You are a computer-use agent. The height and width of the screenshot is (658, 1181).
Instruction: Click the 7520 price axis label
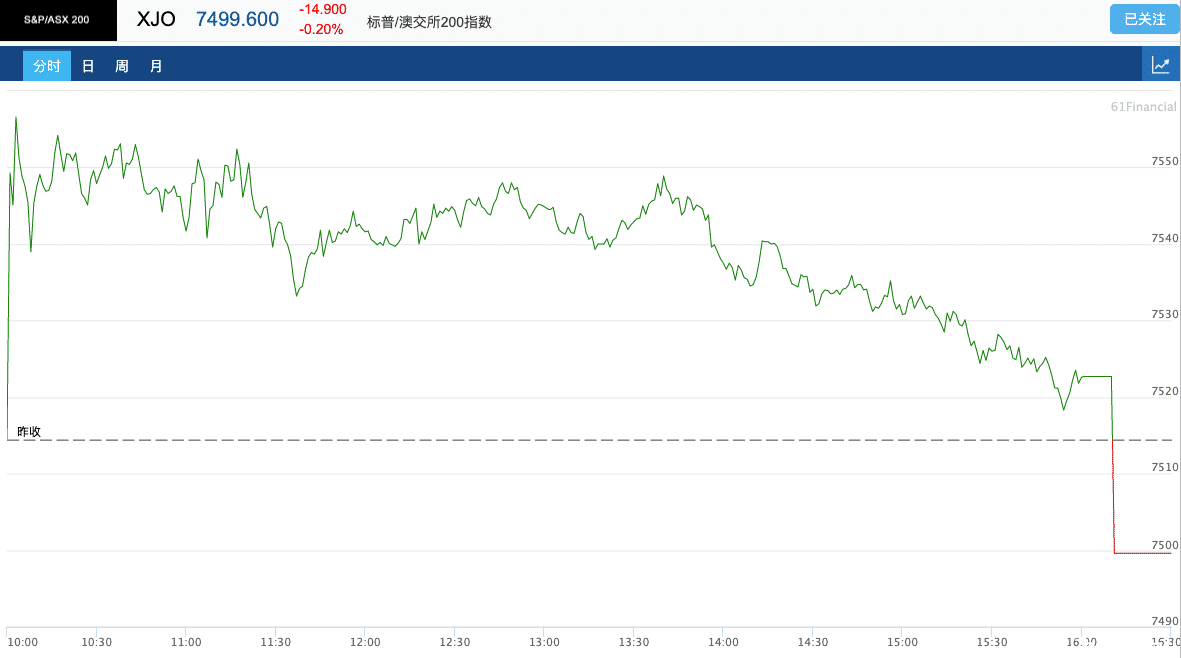[1164, 391]
